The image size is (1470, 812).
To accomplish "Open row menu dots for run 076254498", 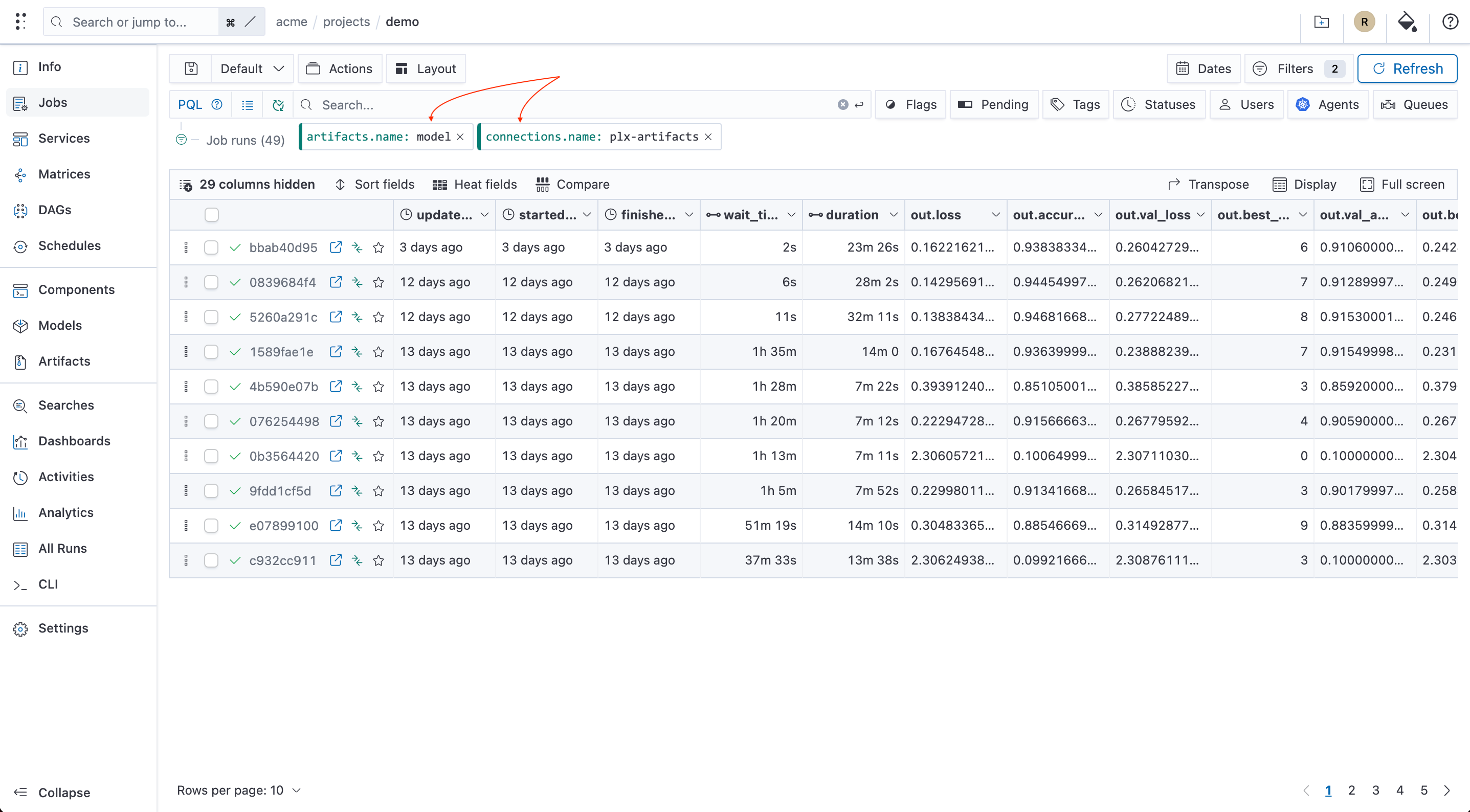I will click(186, 421).
